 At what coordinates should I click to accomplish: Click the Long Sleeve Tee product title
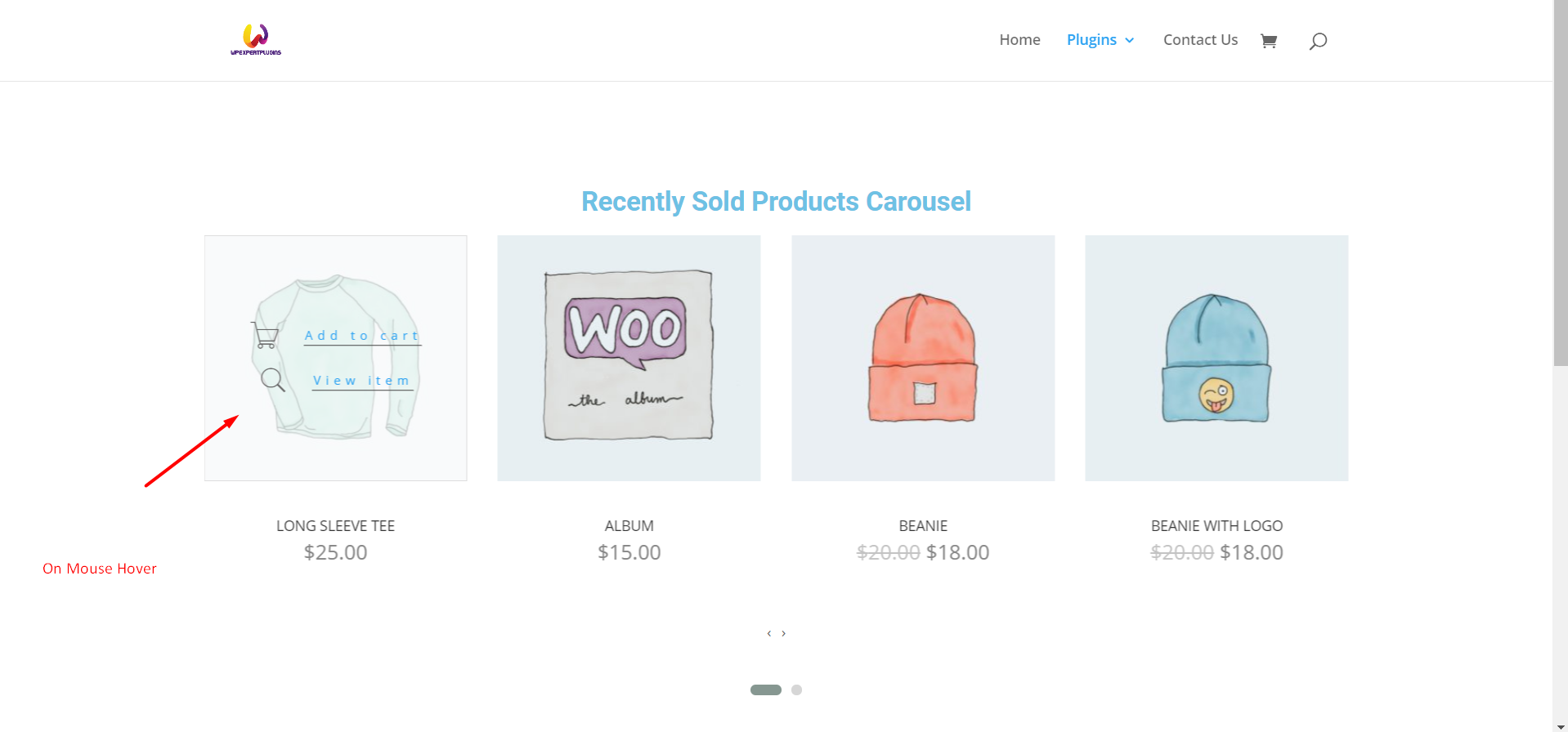[x=335, y=526]
